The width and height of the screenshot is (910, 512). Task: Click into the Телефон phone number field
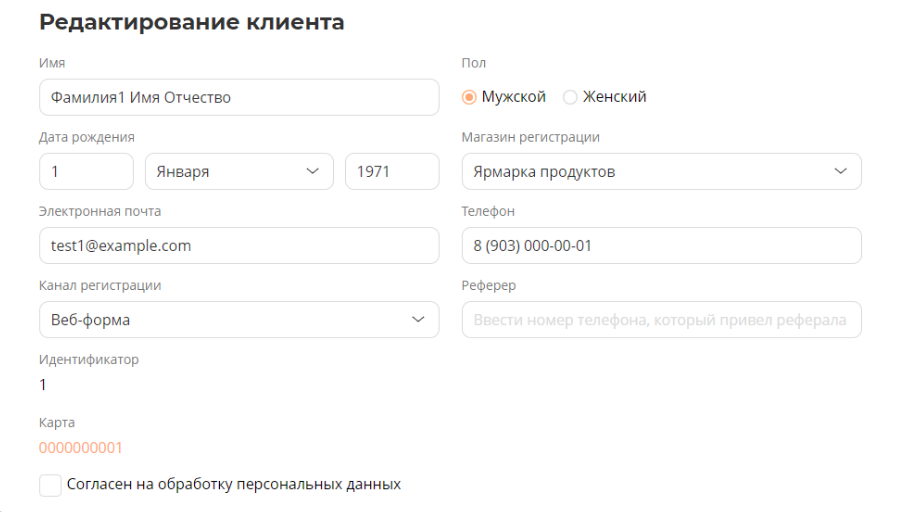click(x=660, y=245)
